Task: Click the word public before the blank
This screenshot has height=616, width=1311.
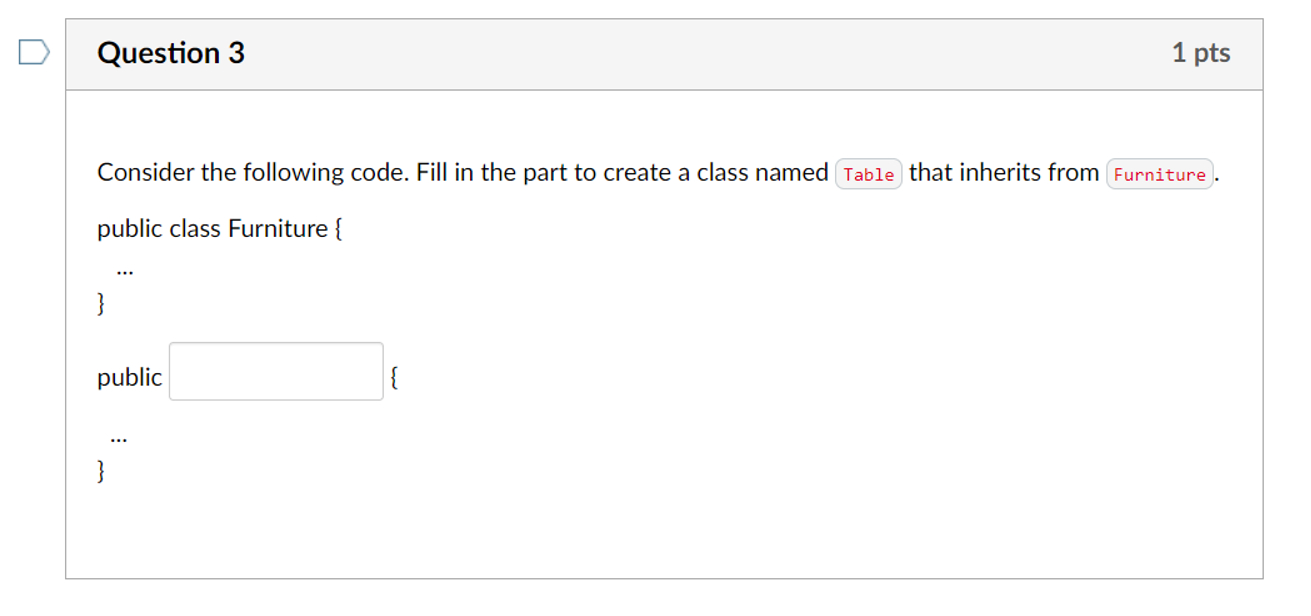Action: click(x=129, y=377)
